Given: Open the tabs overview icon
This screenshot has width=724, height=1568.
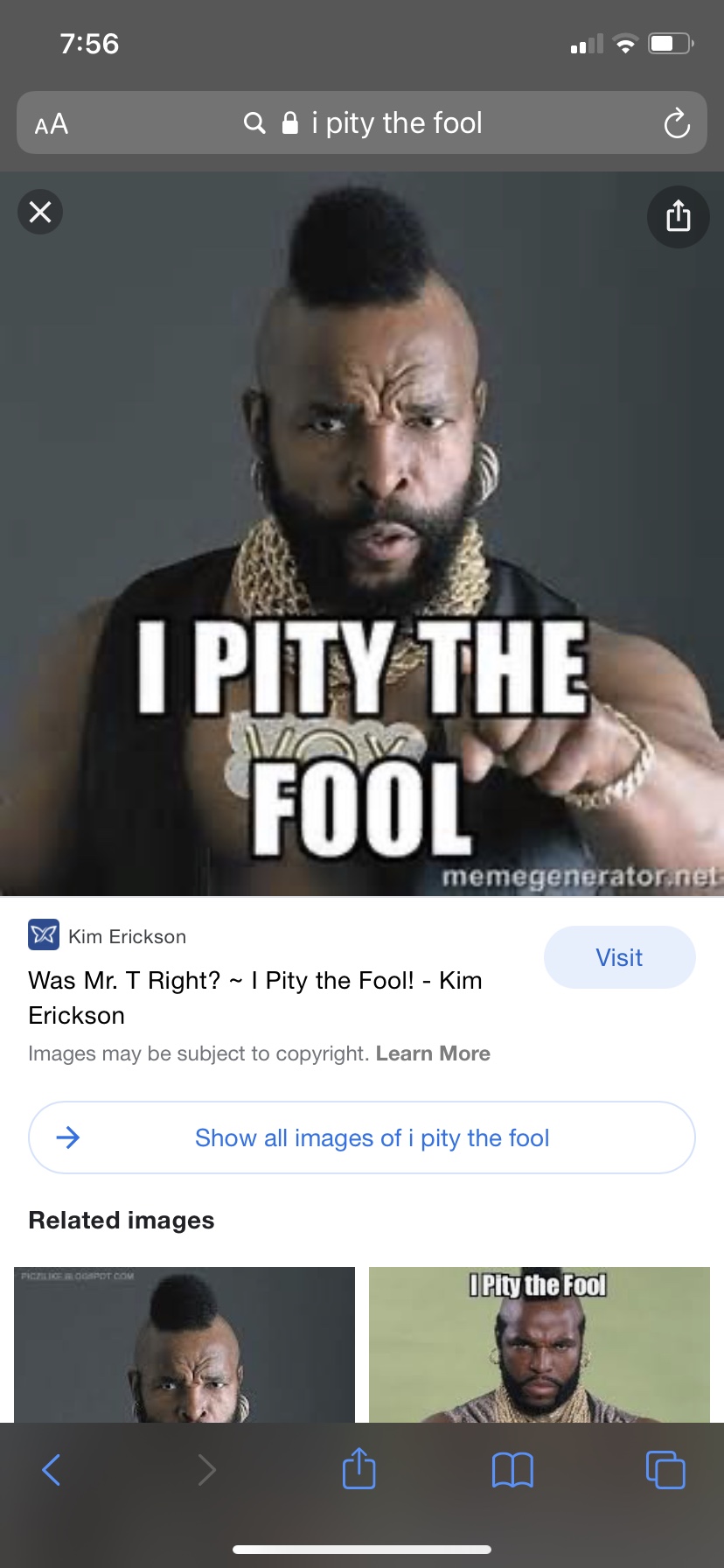Looking at the screenshot, I should (x=665, y=1470).
